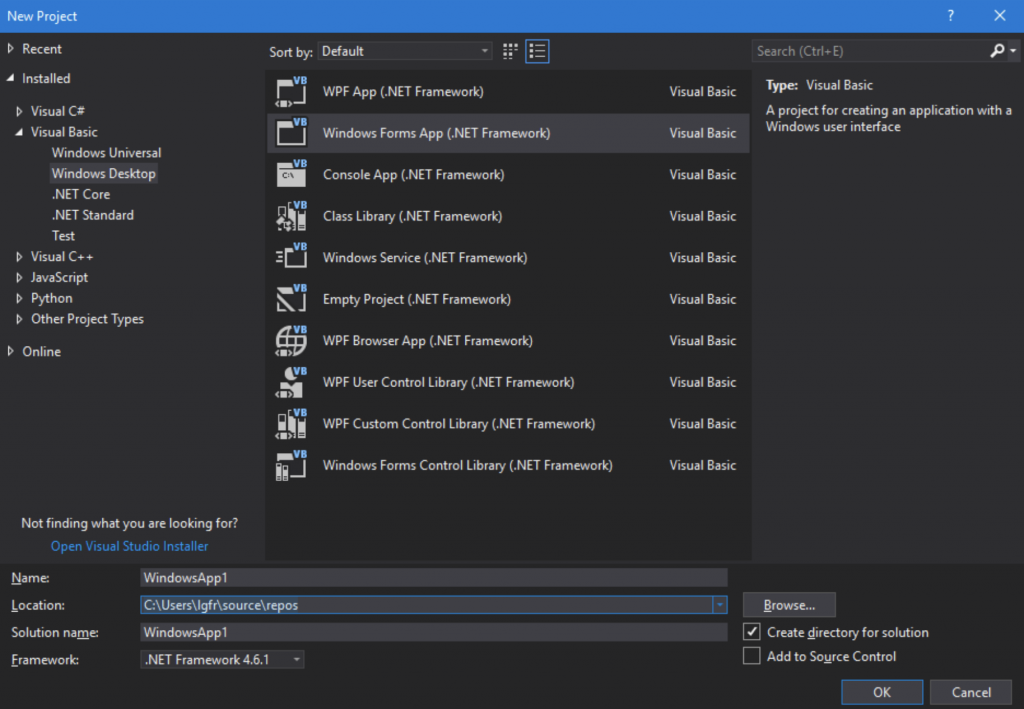Toggle the list view display mode
Screen dimensions: 1024x709
pyautogui.click(x=537, y=50)
